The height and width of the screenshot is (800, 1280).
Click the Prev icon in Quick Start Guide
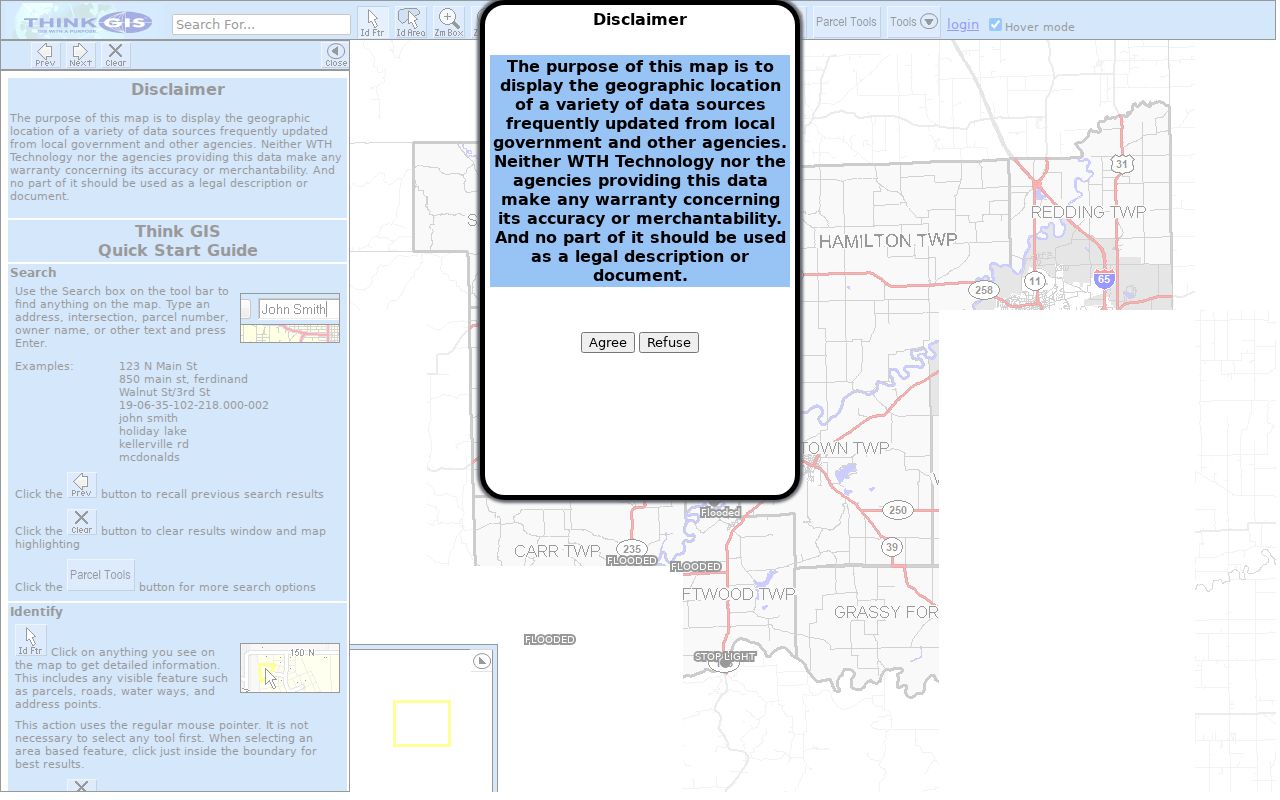click(x=81, y=486)
